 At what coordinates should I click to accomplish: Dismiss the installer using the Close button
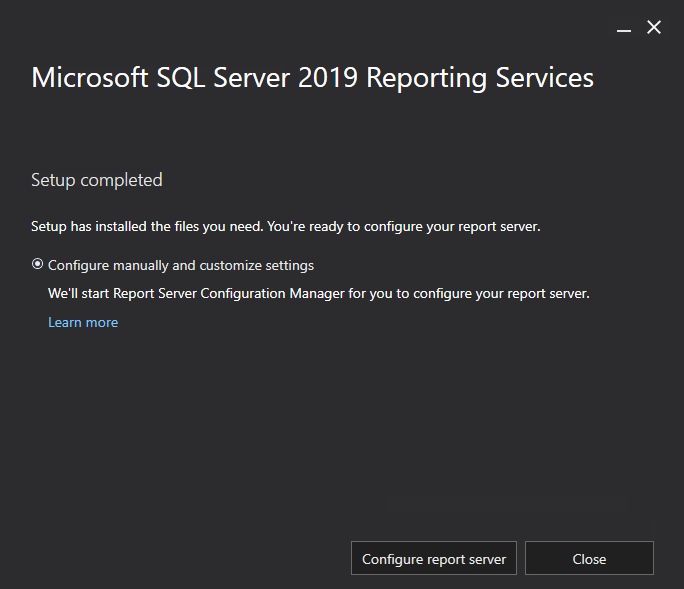click(x=589, y=558)
